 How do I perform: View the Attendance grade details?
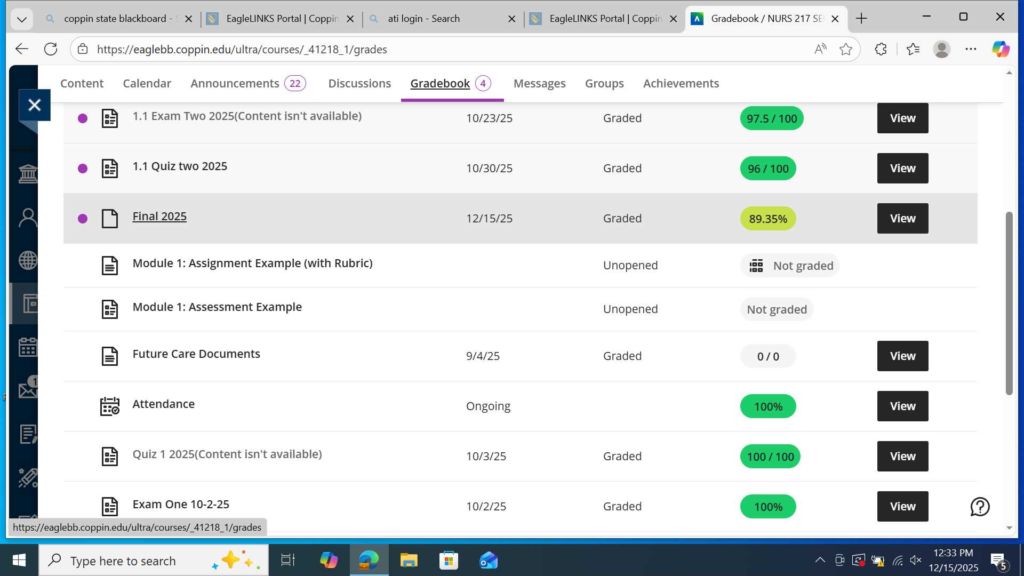coord(902,406)
